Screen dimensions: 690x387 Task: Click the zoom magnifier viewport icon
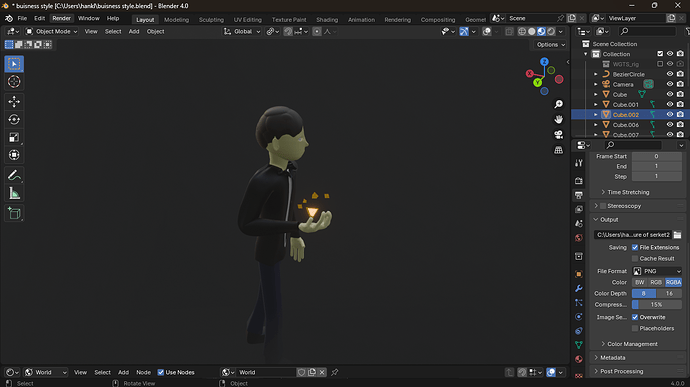coord(558,104)
